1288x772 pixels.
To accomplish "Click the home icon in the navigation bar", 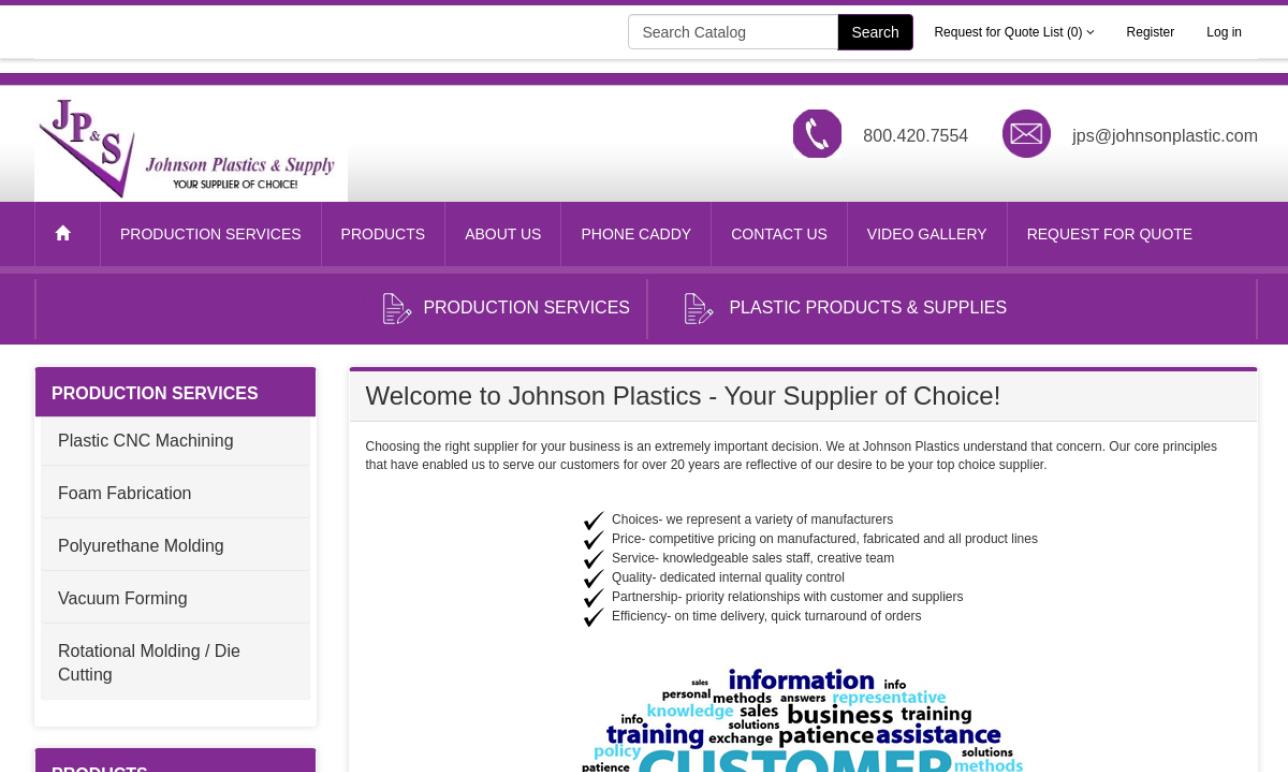I will coord(64,233).
